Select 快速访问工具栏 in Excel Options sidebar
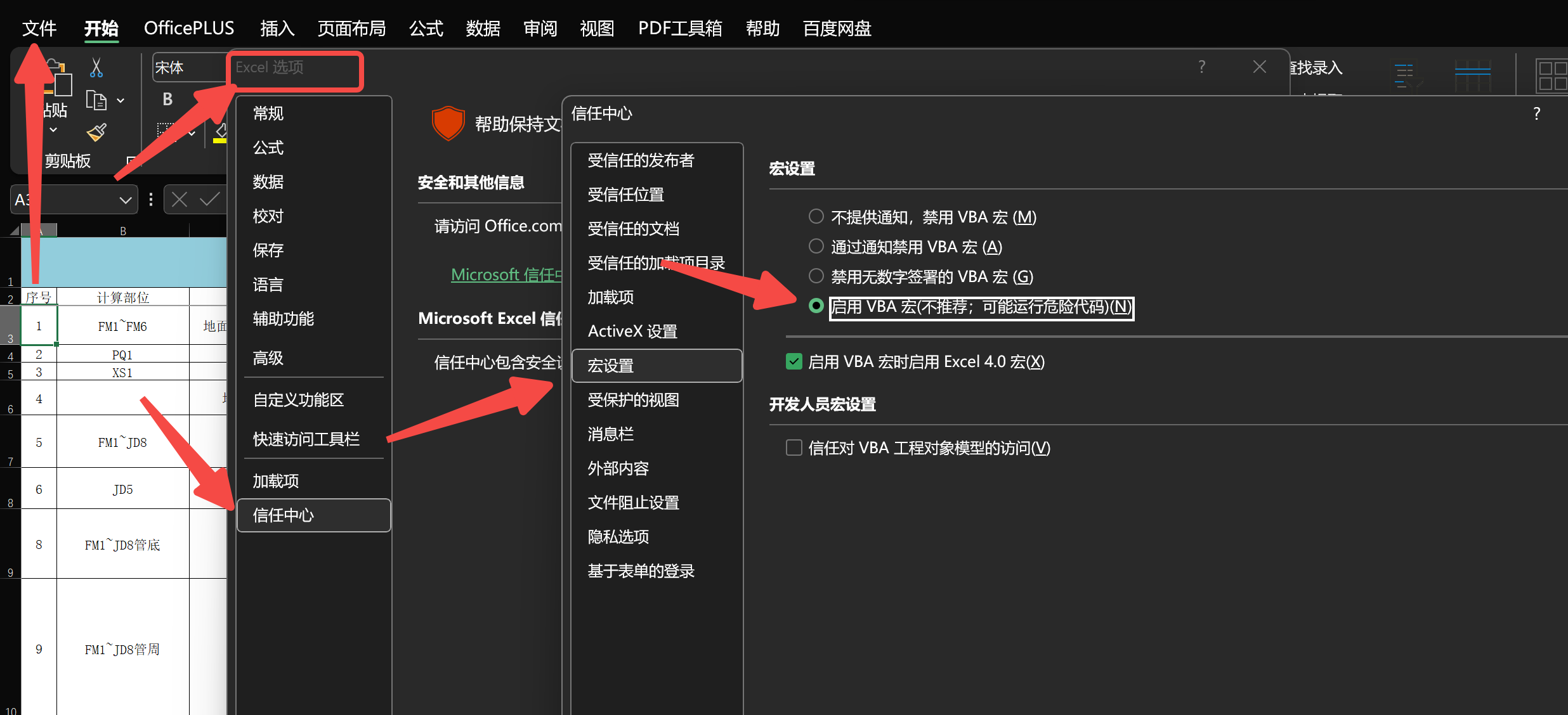This screenshot has width=1568, height=715. 313,439
